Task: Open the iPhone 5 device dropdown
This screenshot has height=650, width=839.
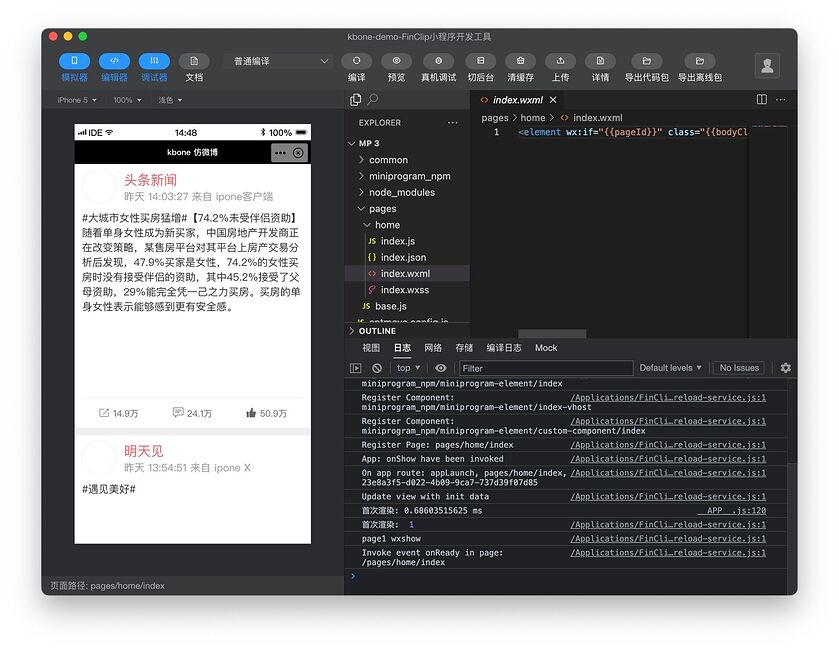Action: point(77,100)
